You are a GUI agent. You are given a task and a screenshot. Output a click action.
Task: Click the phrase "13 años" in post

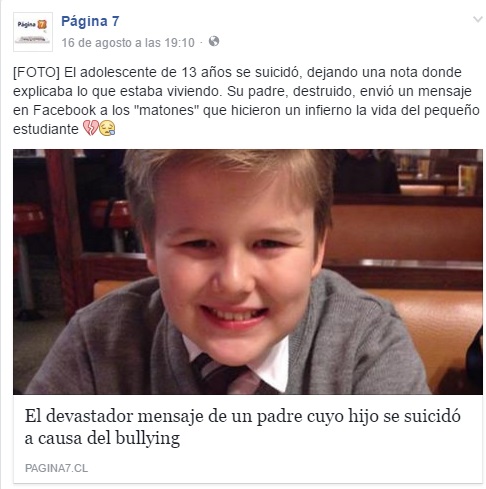click(x=207, y=72)
